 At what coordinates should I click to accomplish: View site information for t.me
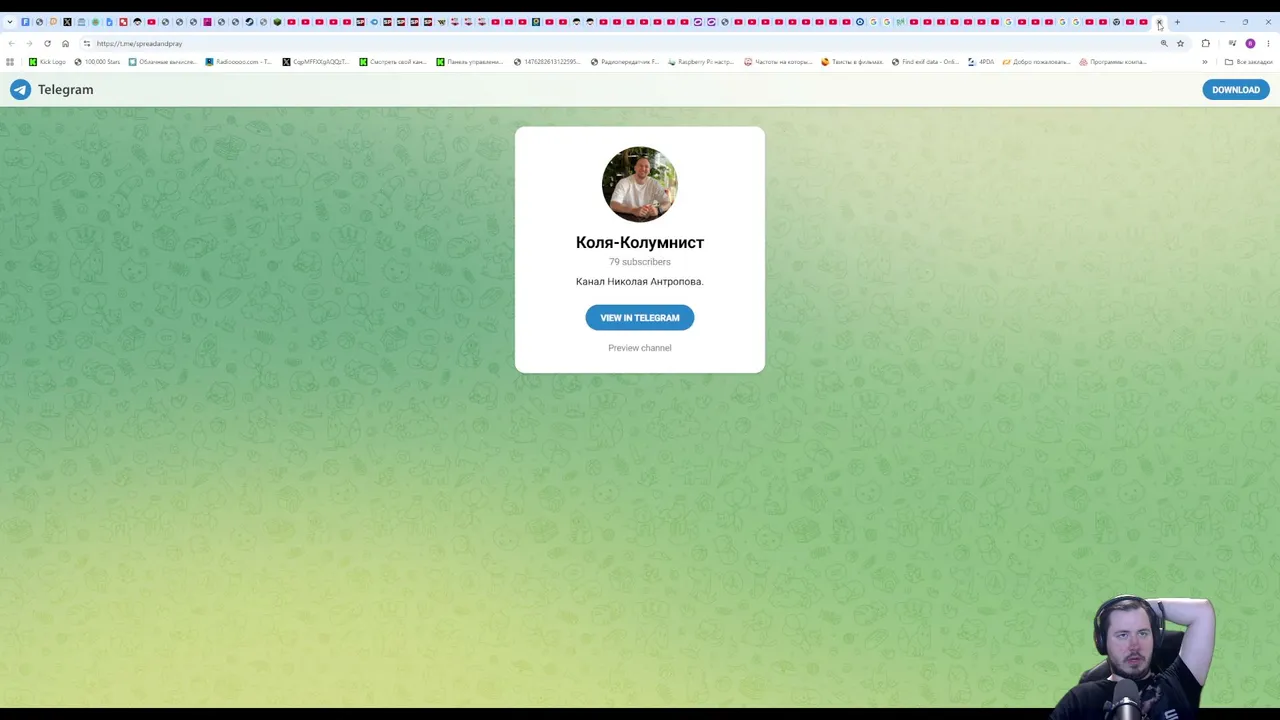point(87,44)
